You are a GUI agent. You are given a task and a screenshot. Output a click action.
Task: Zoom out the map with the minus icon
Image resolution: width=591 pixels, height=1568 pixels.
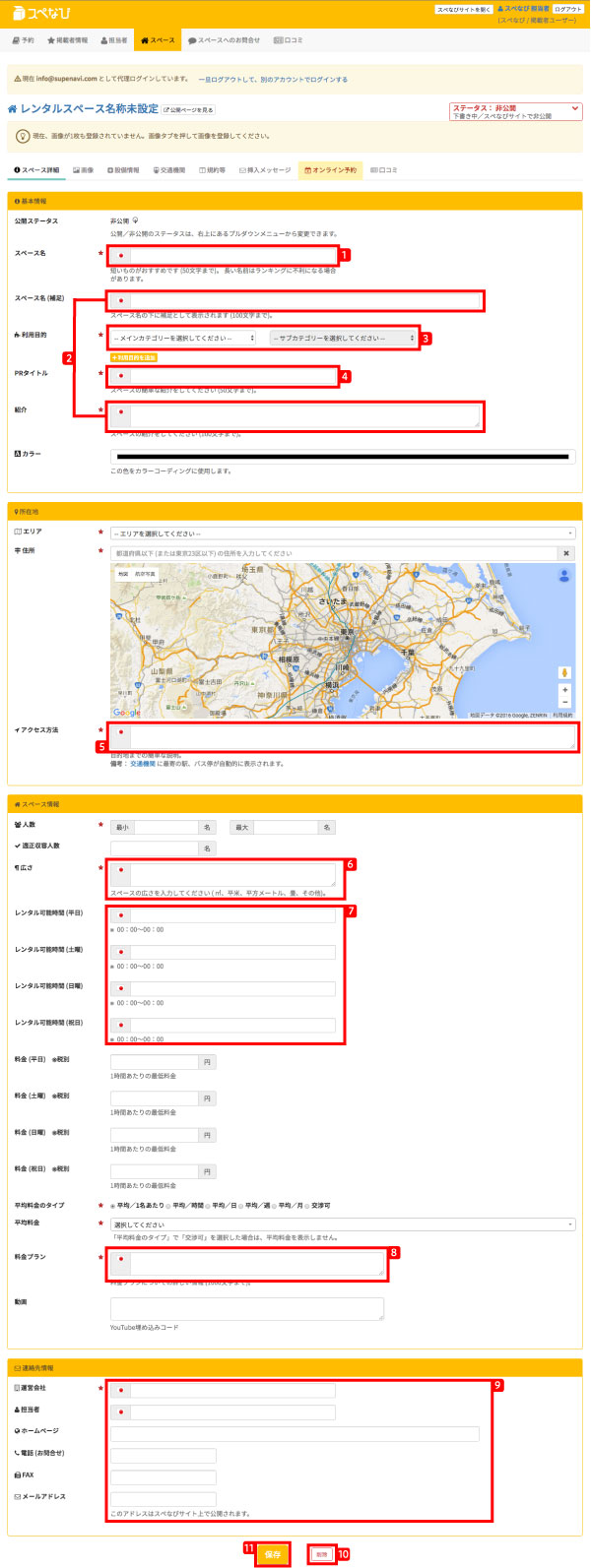pyautogui.click(x=565, y=703)
